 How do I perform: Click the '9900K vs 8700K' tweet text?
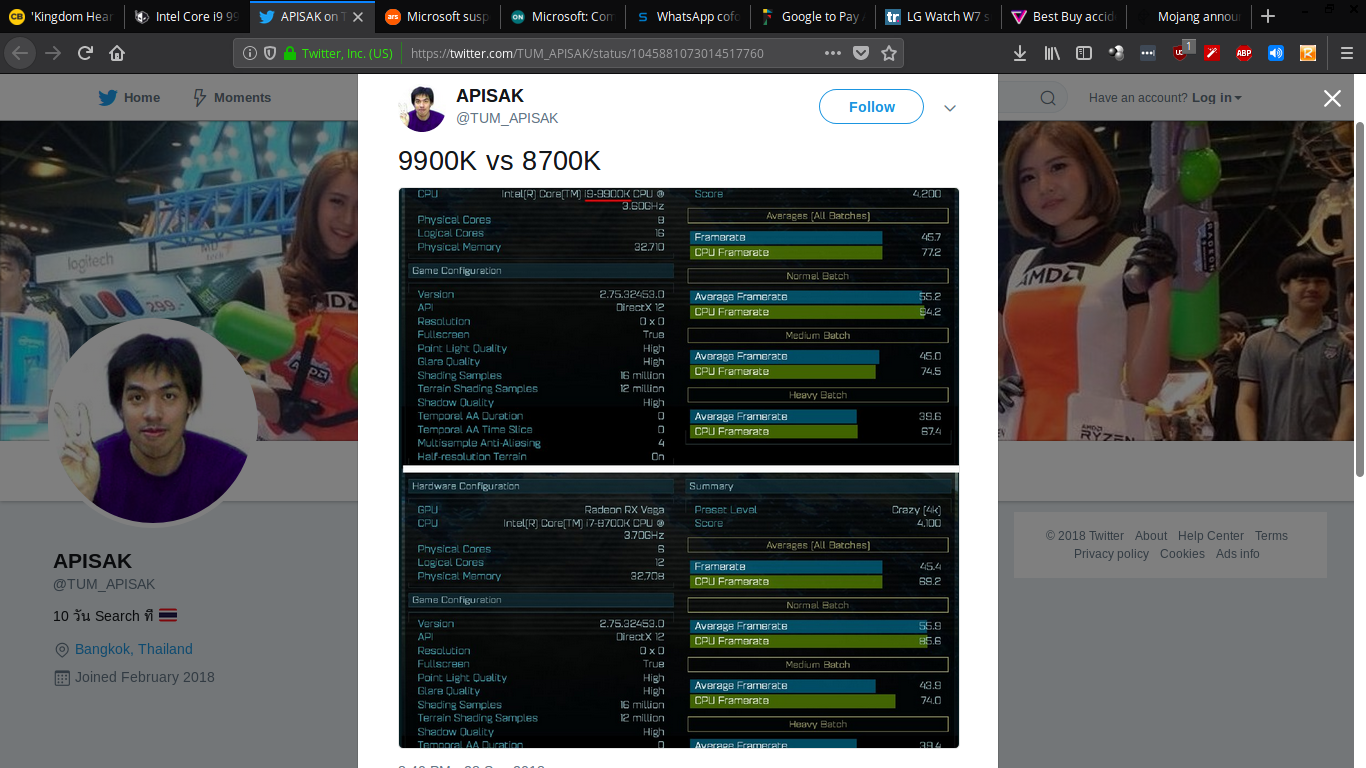pos(499,160)
